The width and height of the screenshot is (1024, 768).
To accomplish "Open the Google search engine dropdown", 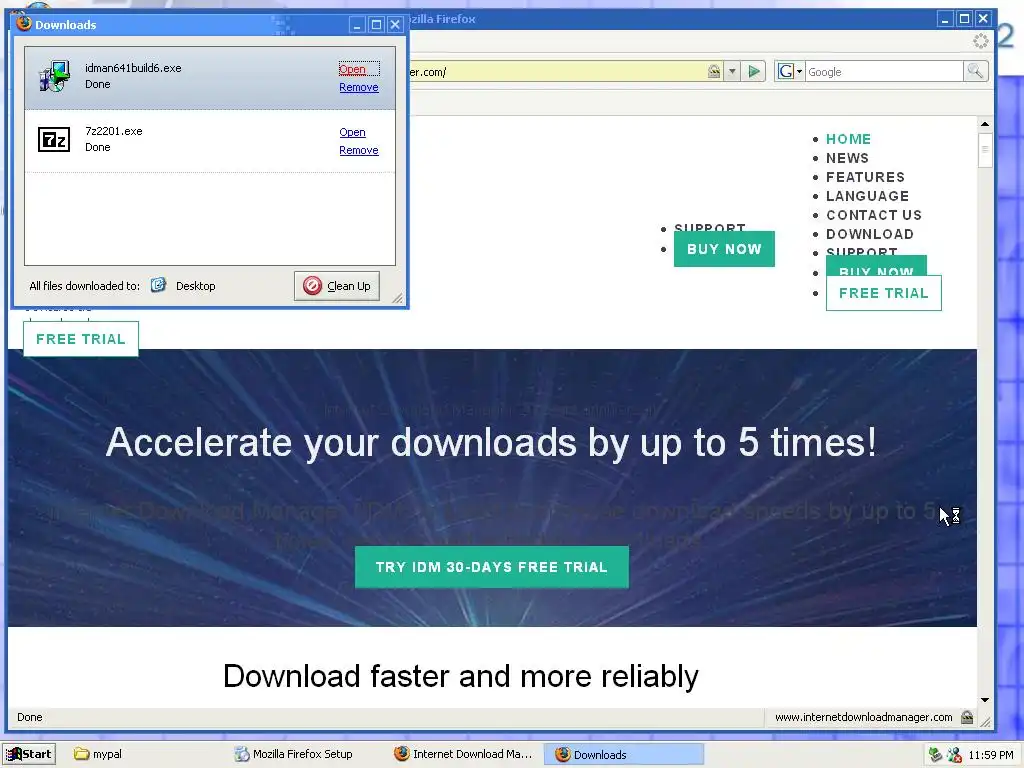I will 790,71.
